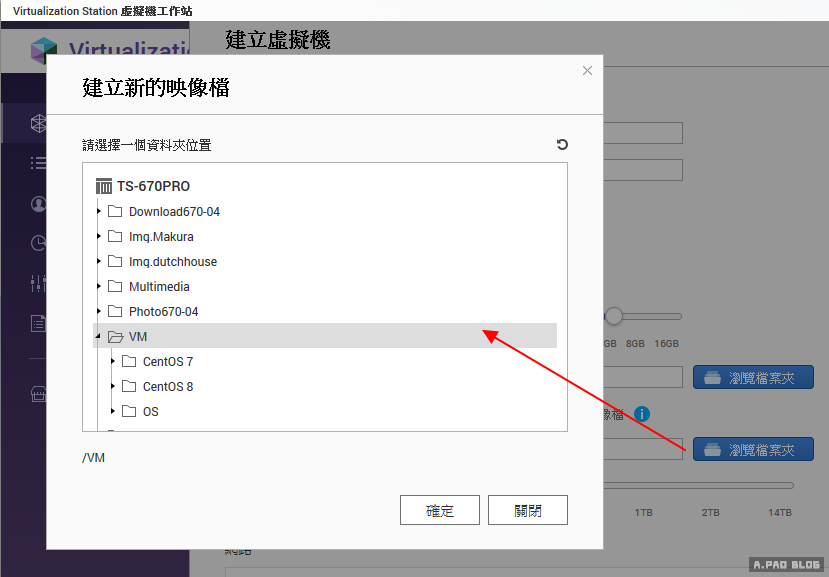This screenshot has width=829, height=577.
Task: Click the blue info icon beside 映像檔
Action: click(x=642, y=413)
